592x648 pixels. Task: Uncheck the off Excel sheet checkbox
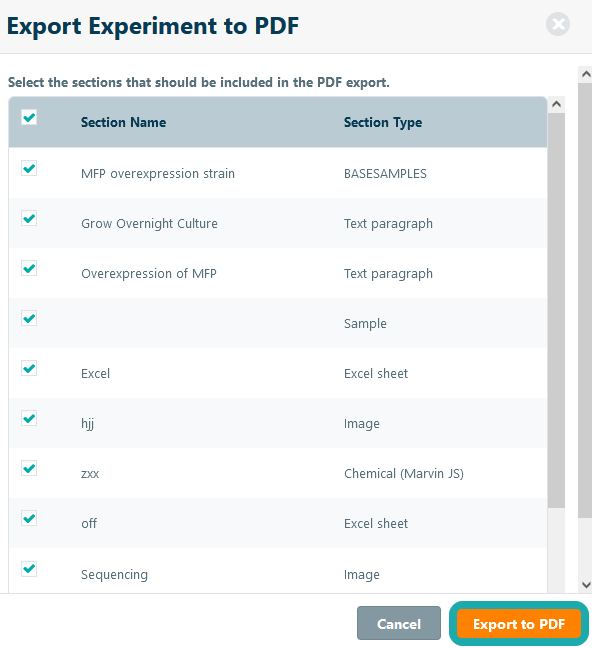pos(29,518)
